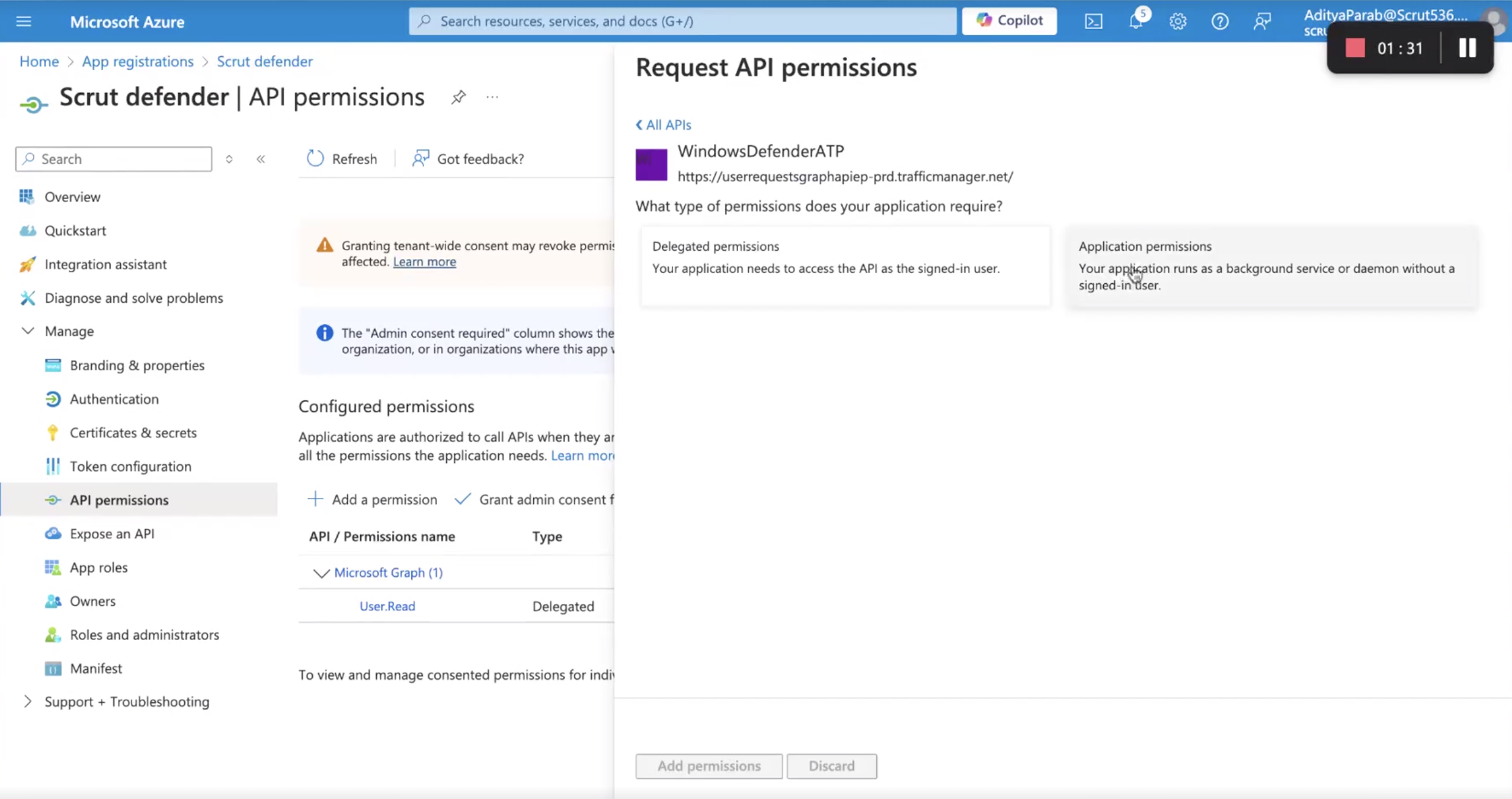Image resolution: width=1512 pixels, height=799 pixels.
Task: Go back to All APIs
Action: click(x=664, y=124)
